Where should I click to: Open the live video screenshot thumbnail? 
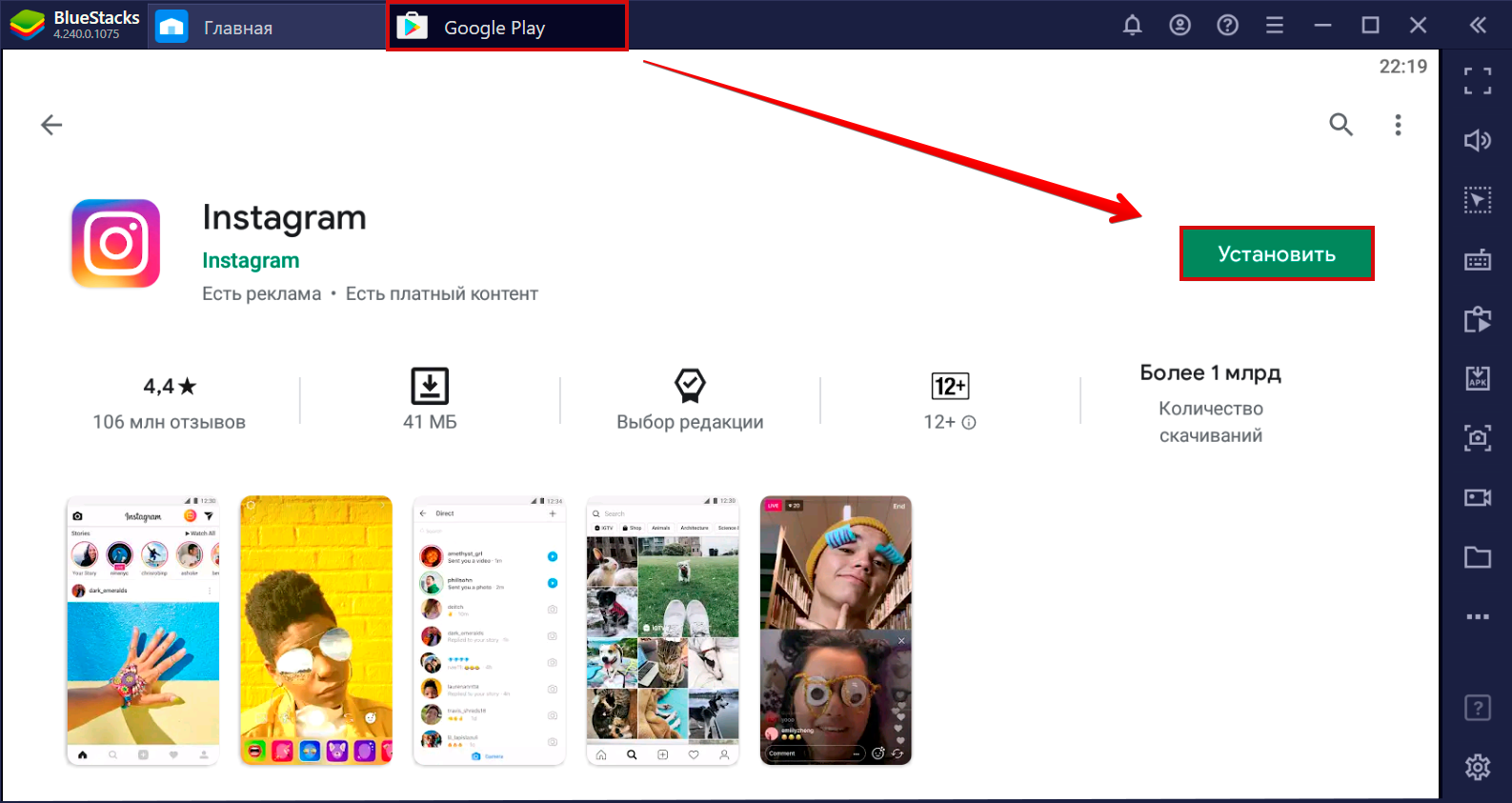click(x=837, y=631)
